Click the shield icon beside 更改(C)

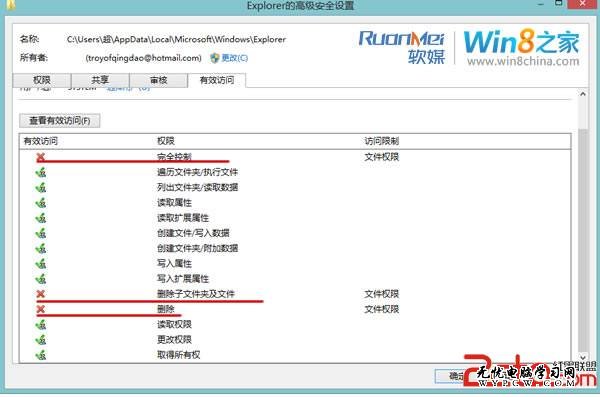[215, 58]
